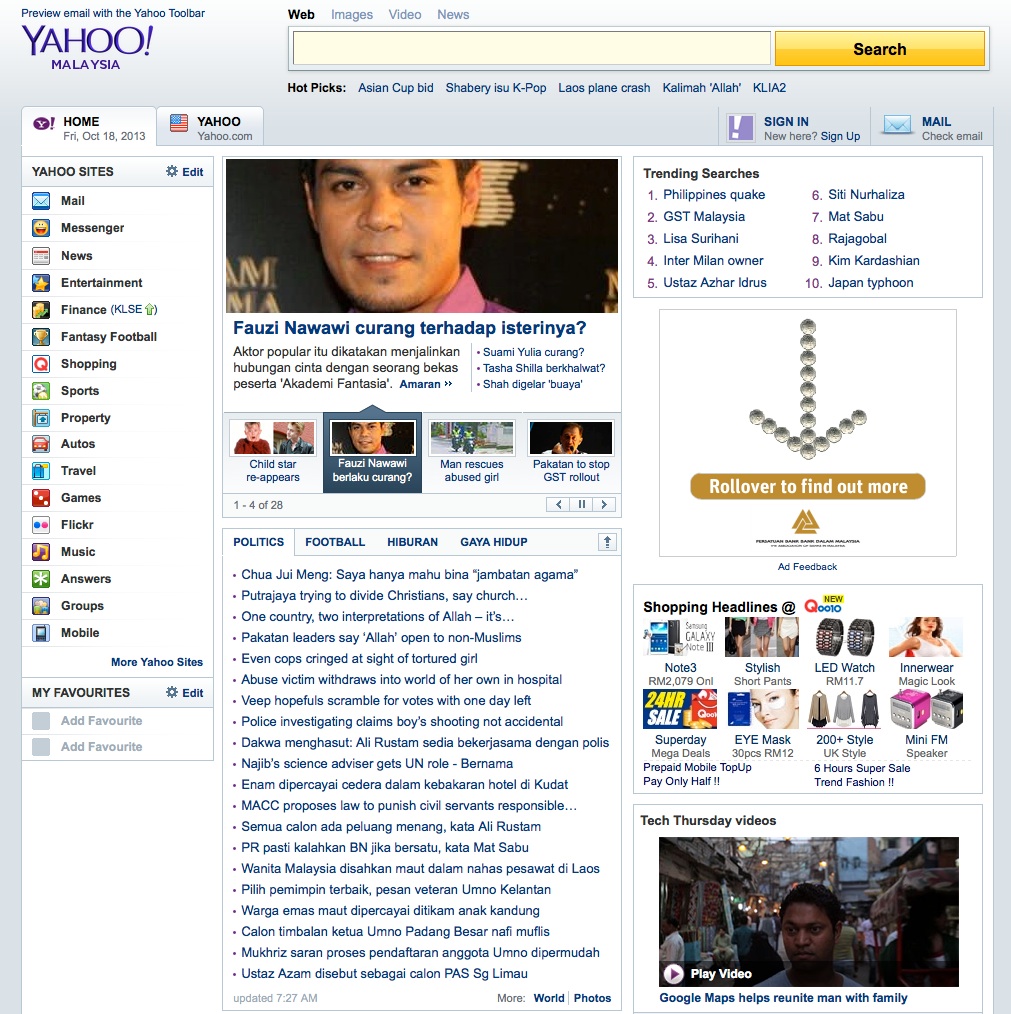Click inside the web search text box
The height and width of the screenshot is (1014, 1011).
531,48
